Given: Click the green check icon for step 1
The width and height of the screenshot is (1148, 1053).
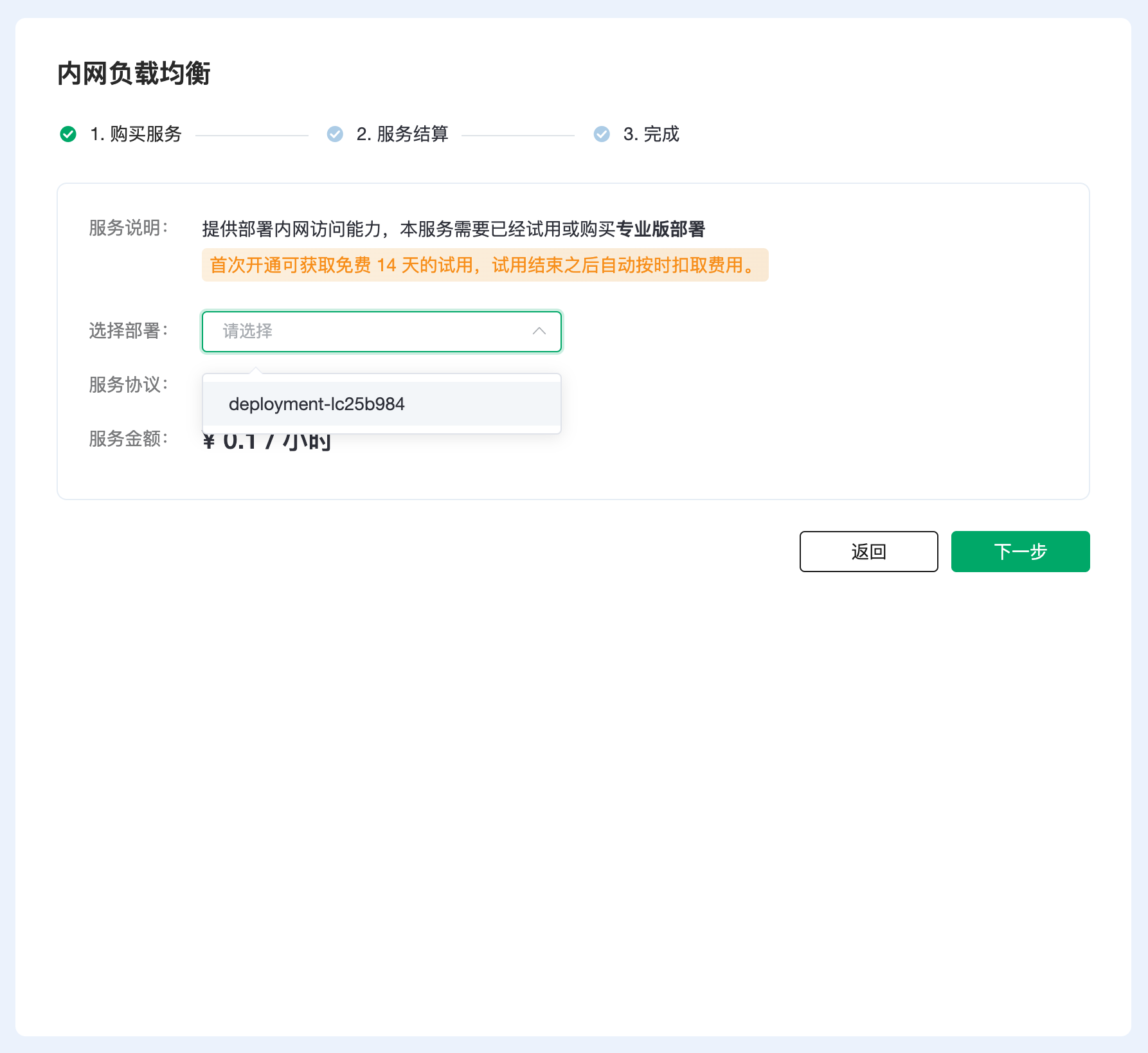Looking at the screenshot, I should [x=68, y=134].
